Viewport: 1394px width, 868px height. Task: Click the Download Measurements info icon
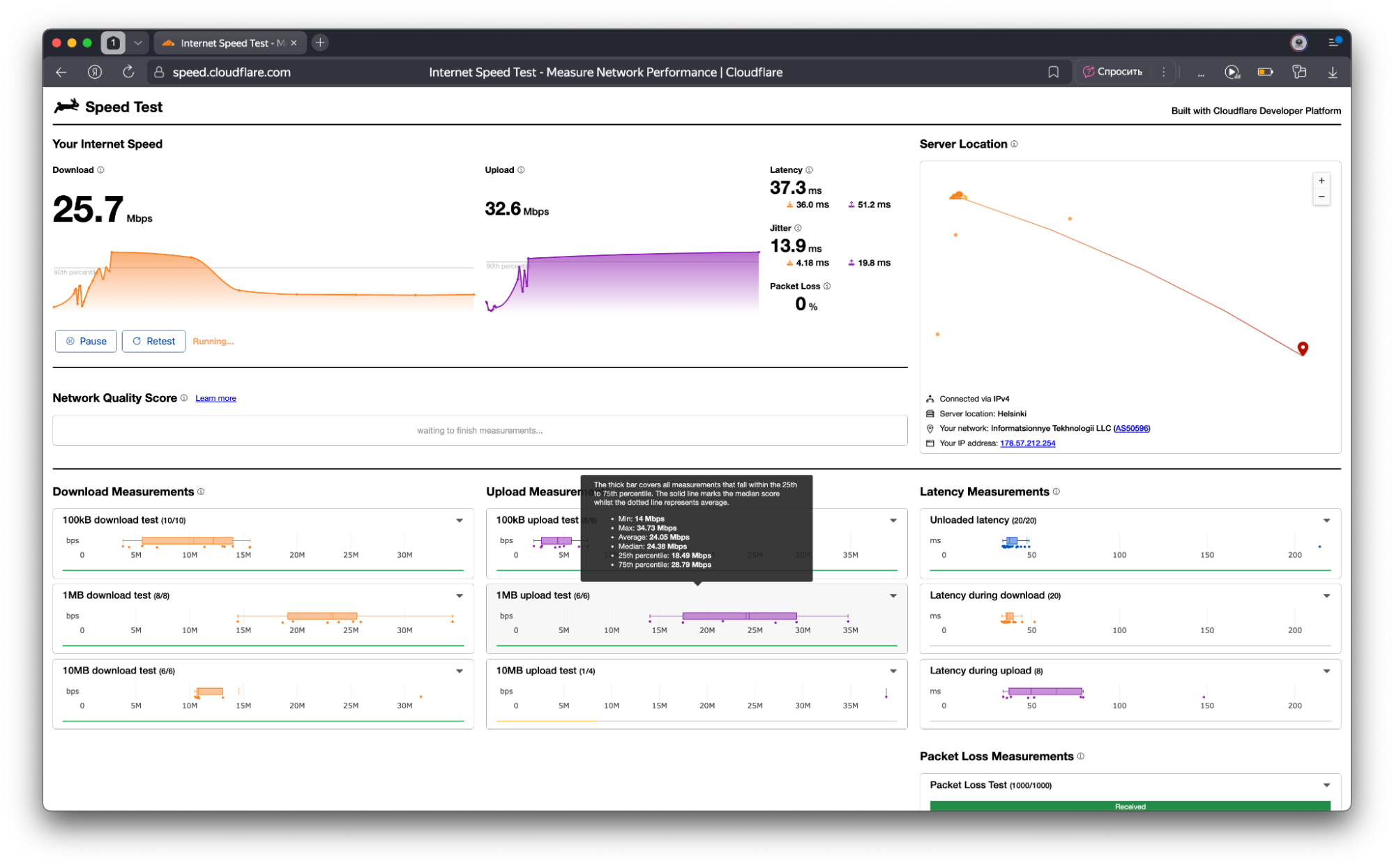click(201, 492)
